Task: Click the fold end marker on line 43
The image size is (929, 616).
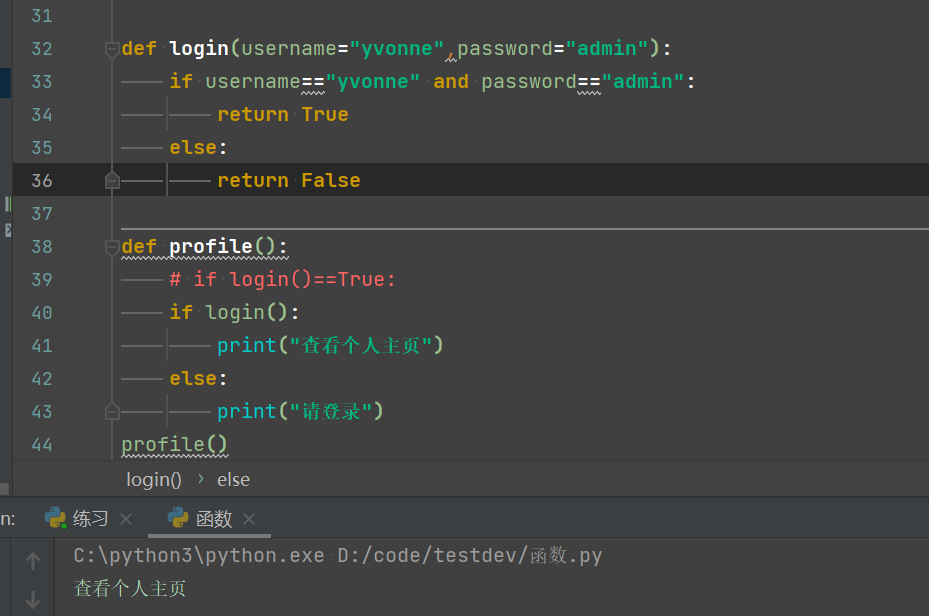Action: [112, 411]
